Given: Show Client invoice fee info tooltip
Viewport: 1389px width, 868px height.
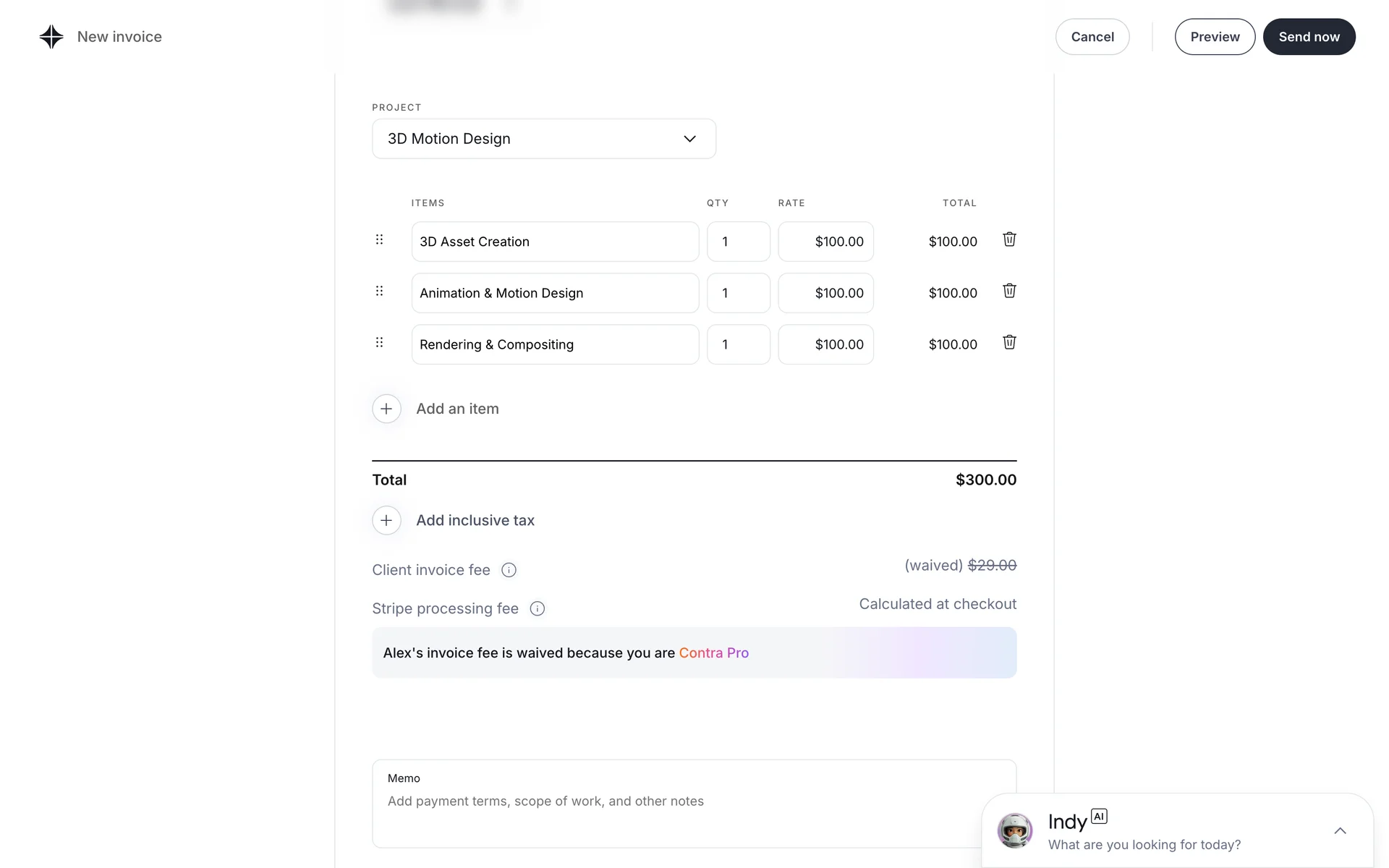Looking at the screenshot, I should pyautogui.click(x=509, y=570).
